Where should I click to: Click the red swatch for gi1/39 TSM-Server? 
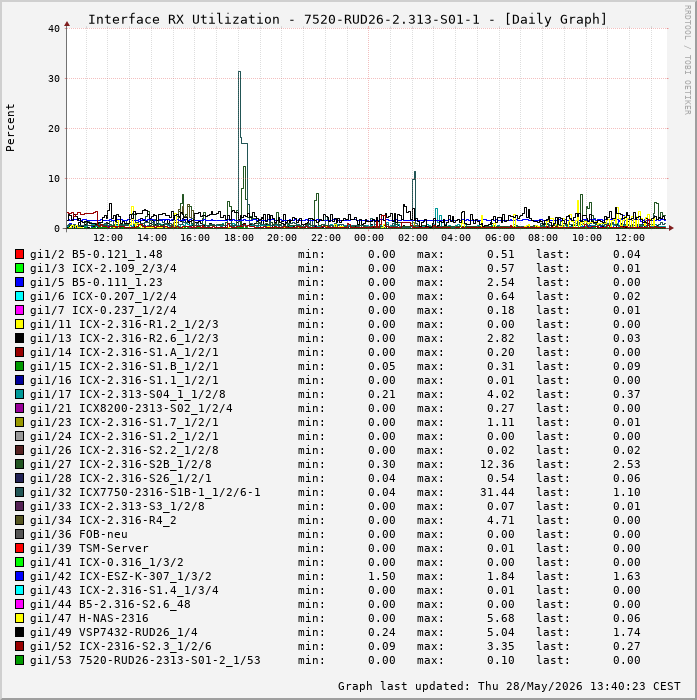point(19,548)
